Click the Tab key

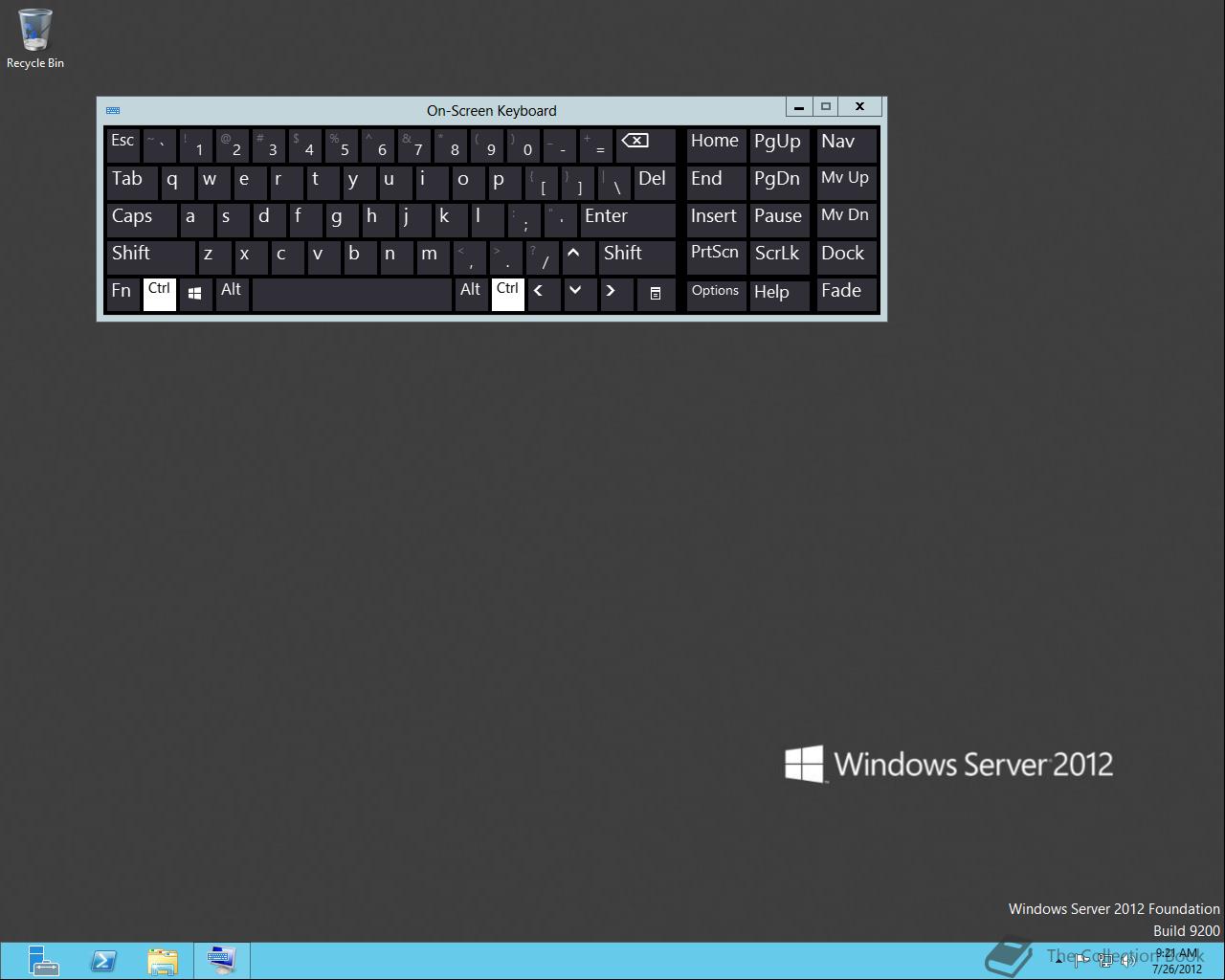coord(132,182)
